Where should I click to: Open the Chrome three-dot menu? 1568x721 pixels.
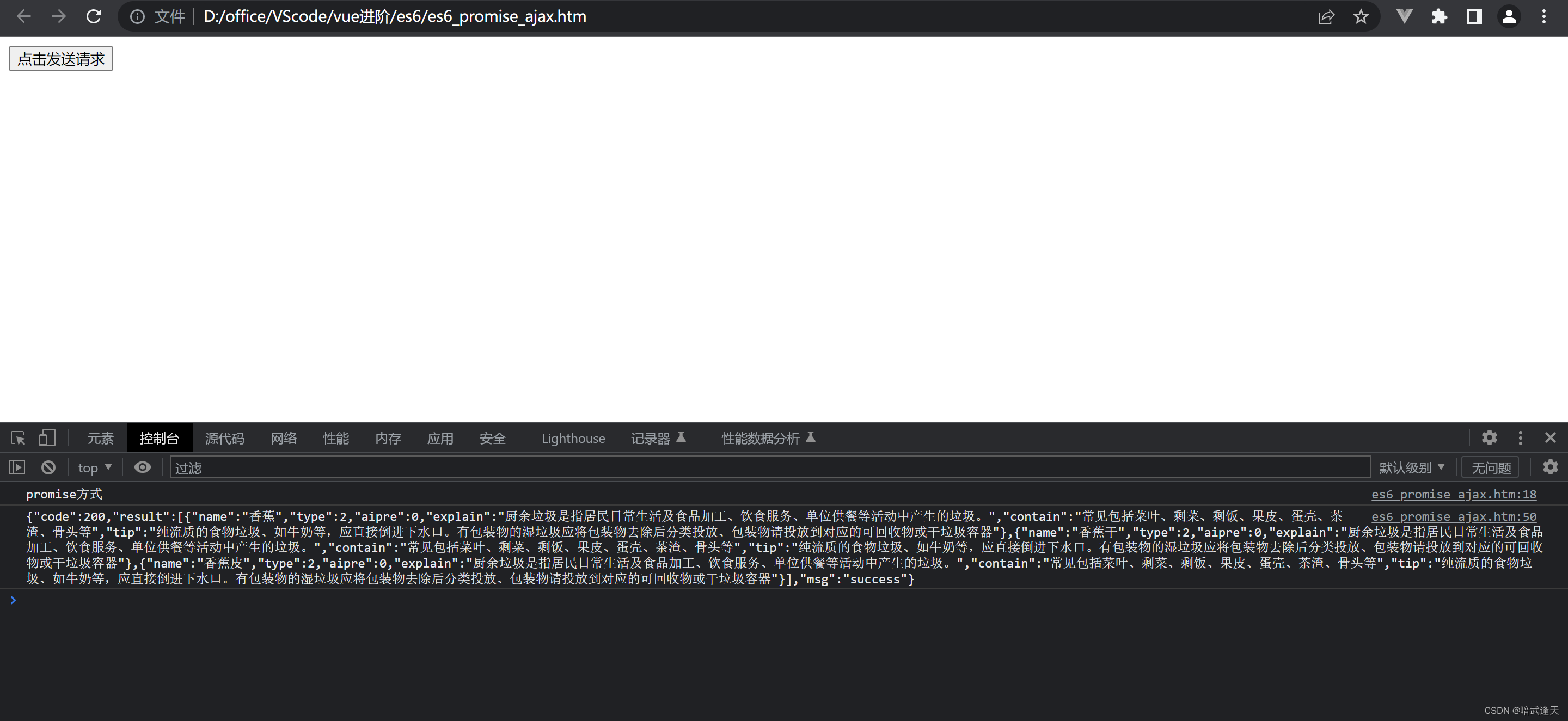(x=1543, y=16)
